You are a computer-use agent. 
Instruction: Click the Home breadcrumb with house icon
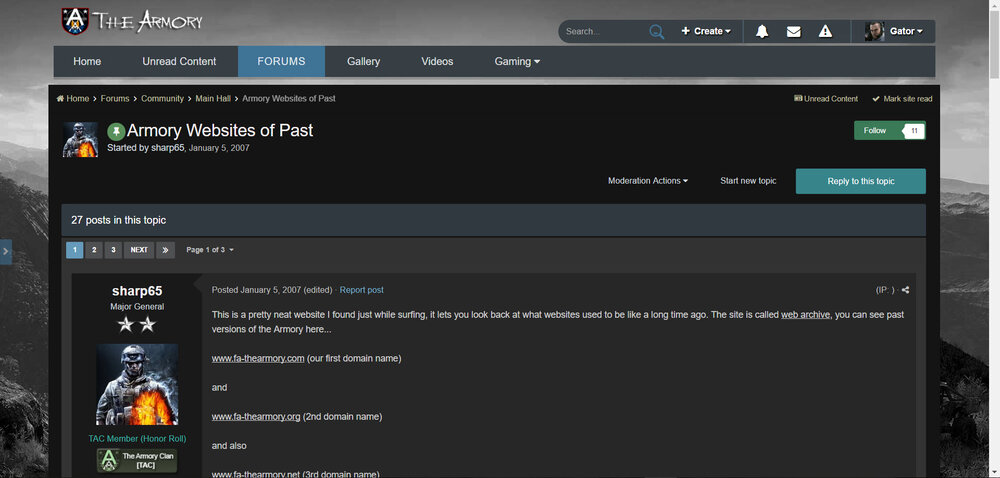tap(73, 99)
